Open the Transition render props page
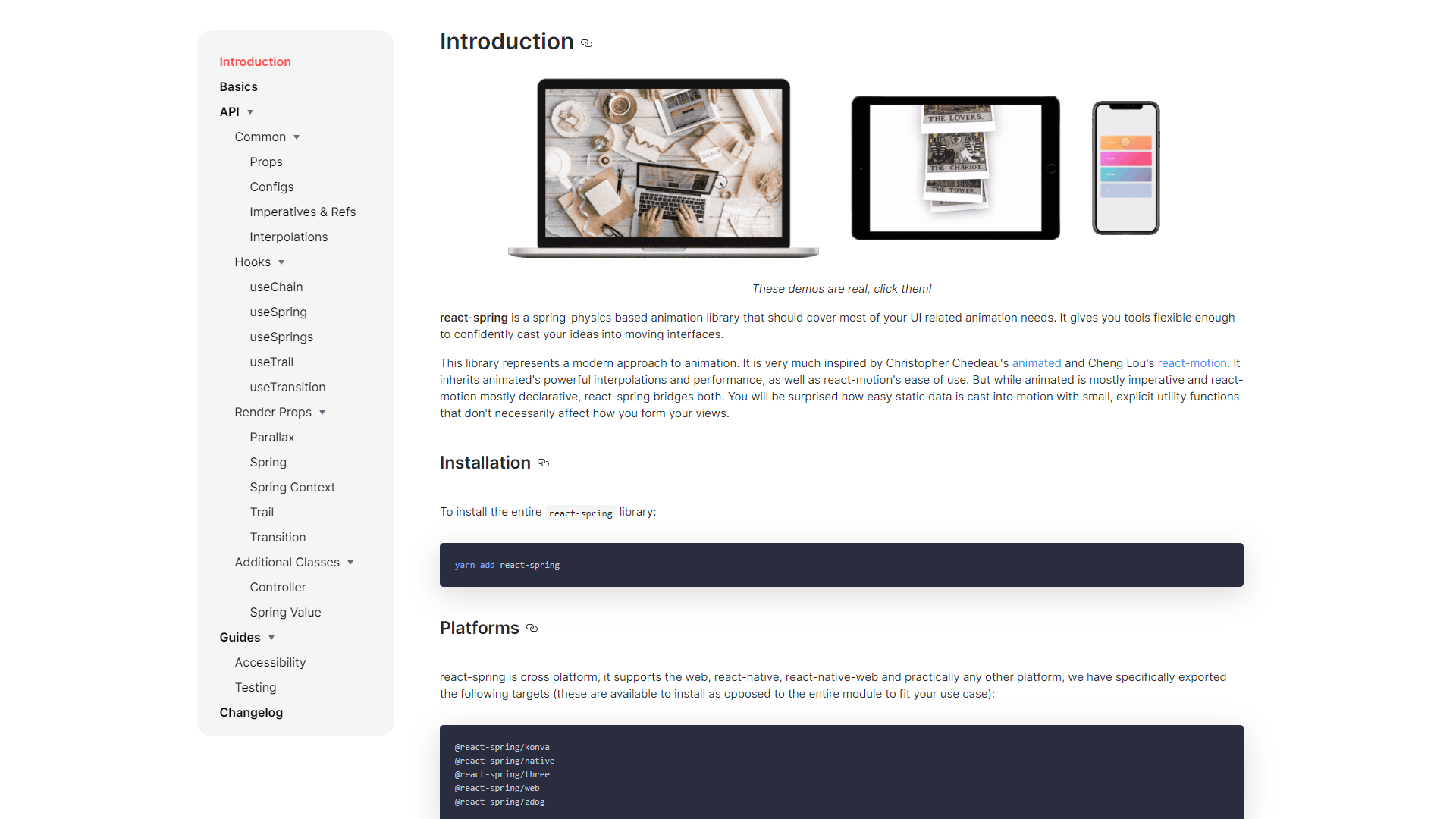Viewport: 1456px width, 819px height. pos(278,537)
